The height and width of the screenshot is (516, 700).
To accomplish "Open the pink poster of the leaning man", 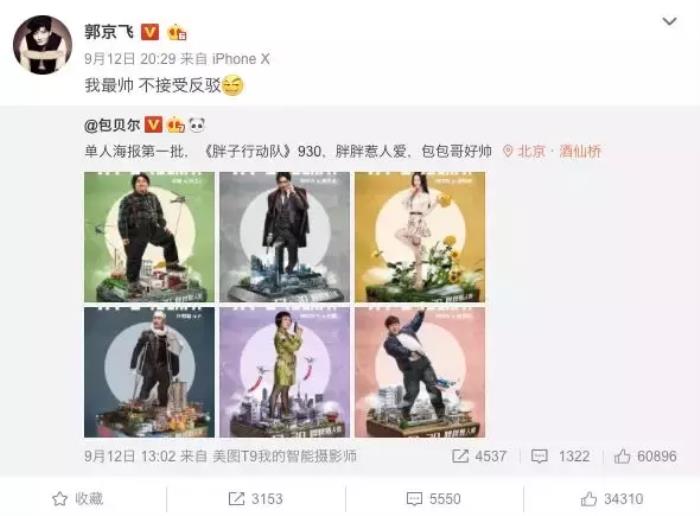I will point(420,372).
